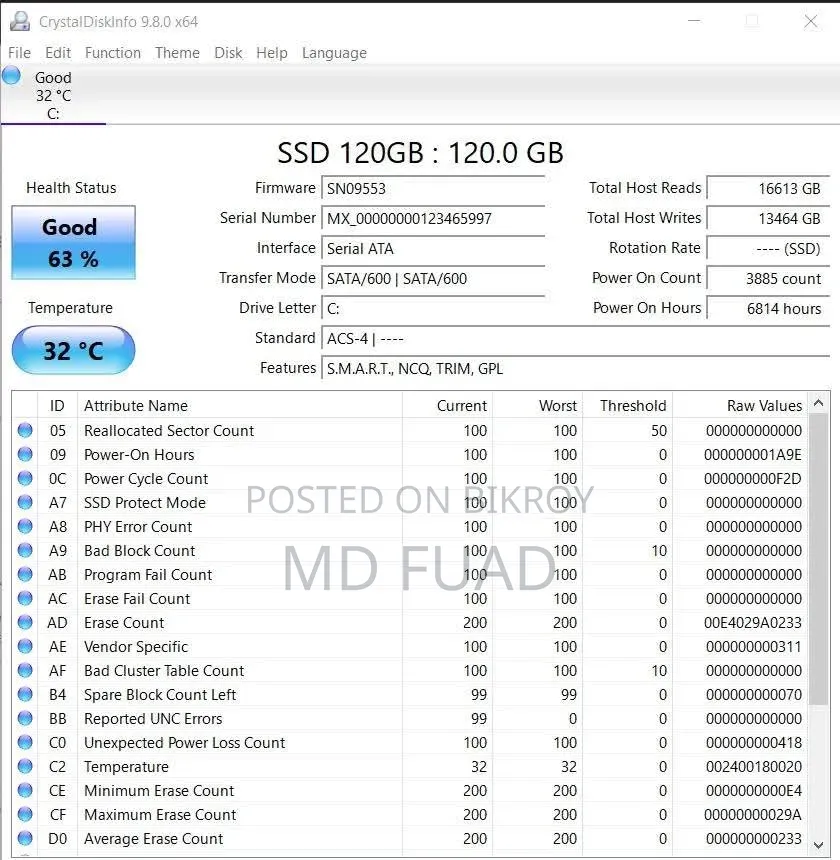Select the Unexpected Power Loss Count row
Viewport: 840px width, 860px height.
coord(410,743)
